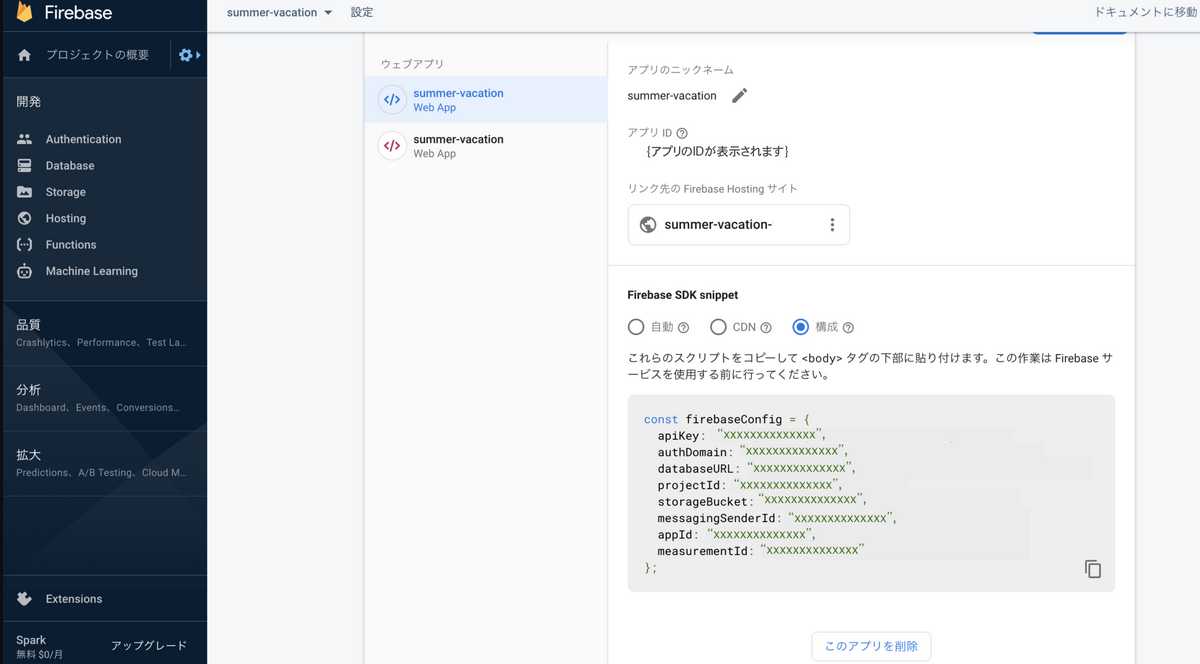Click the Firebase logo icon
This screenshot has height=664, width=1200.
point(25,12)
